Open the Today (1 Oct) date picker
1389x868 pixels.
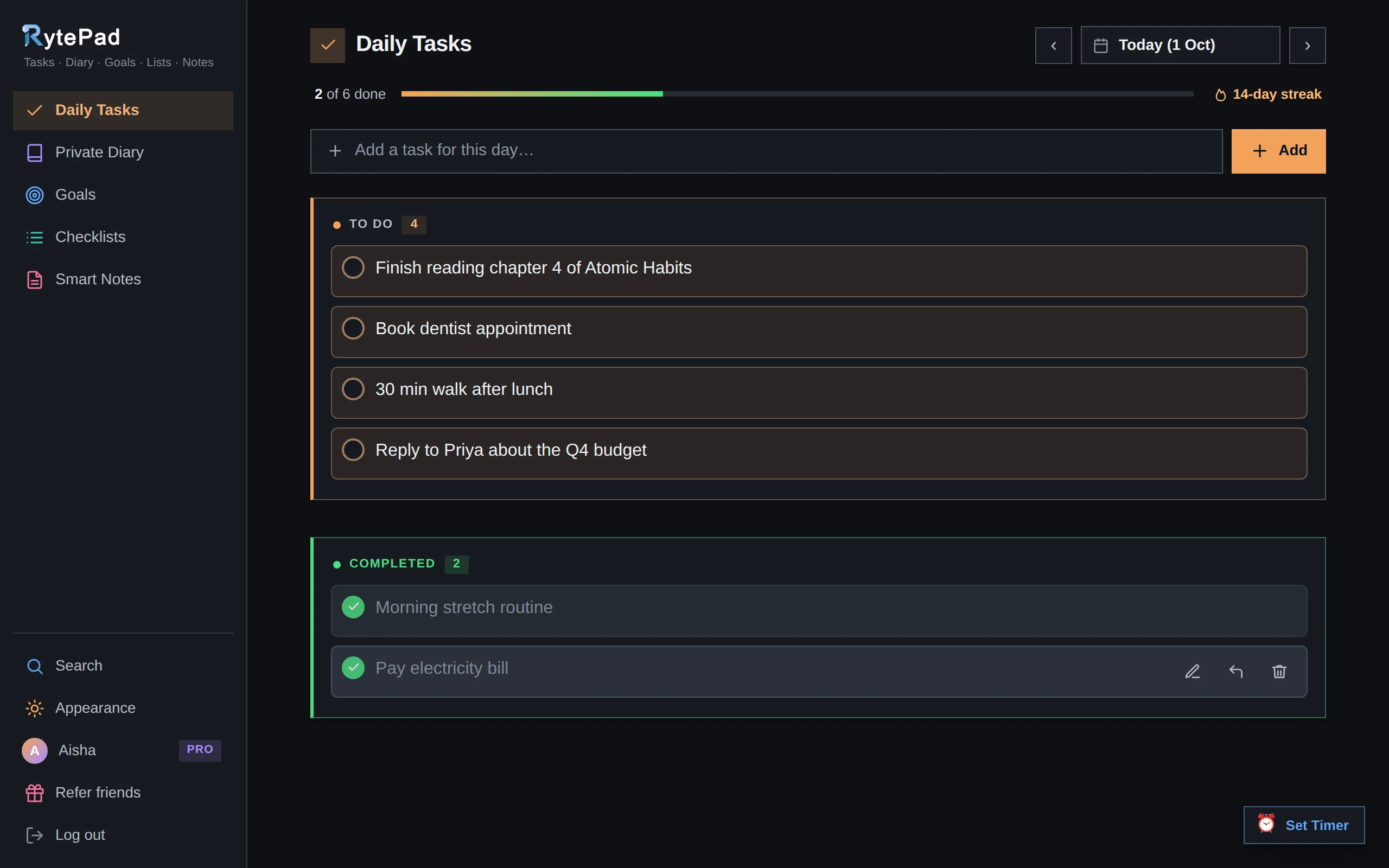[1180, 45]
